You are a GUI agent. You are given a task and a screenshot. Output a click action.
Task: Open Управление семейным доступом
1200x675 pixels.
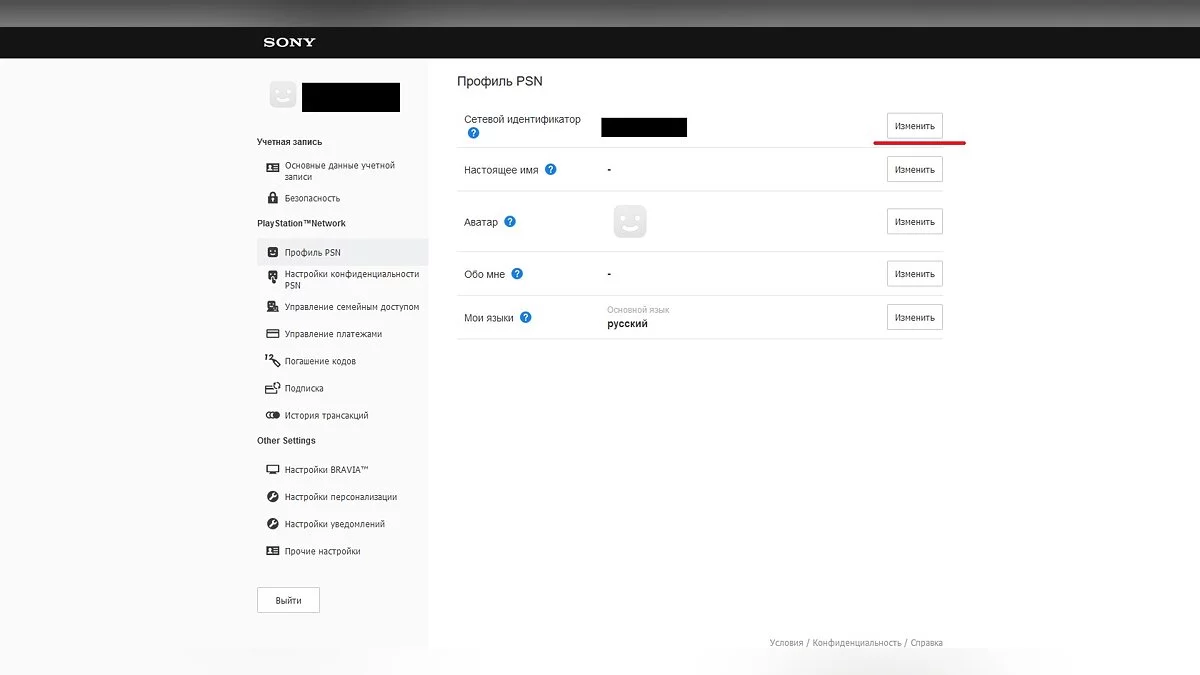[x=352, y=307]
